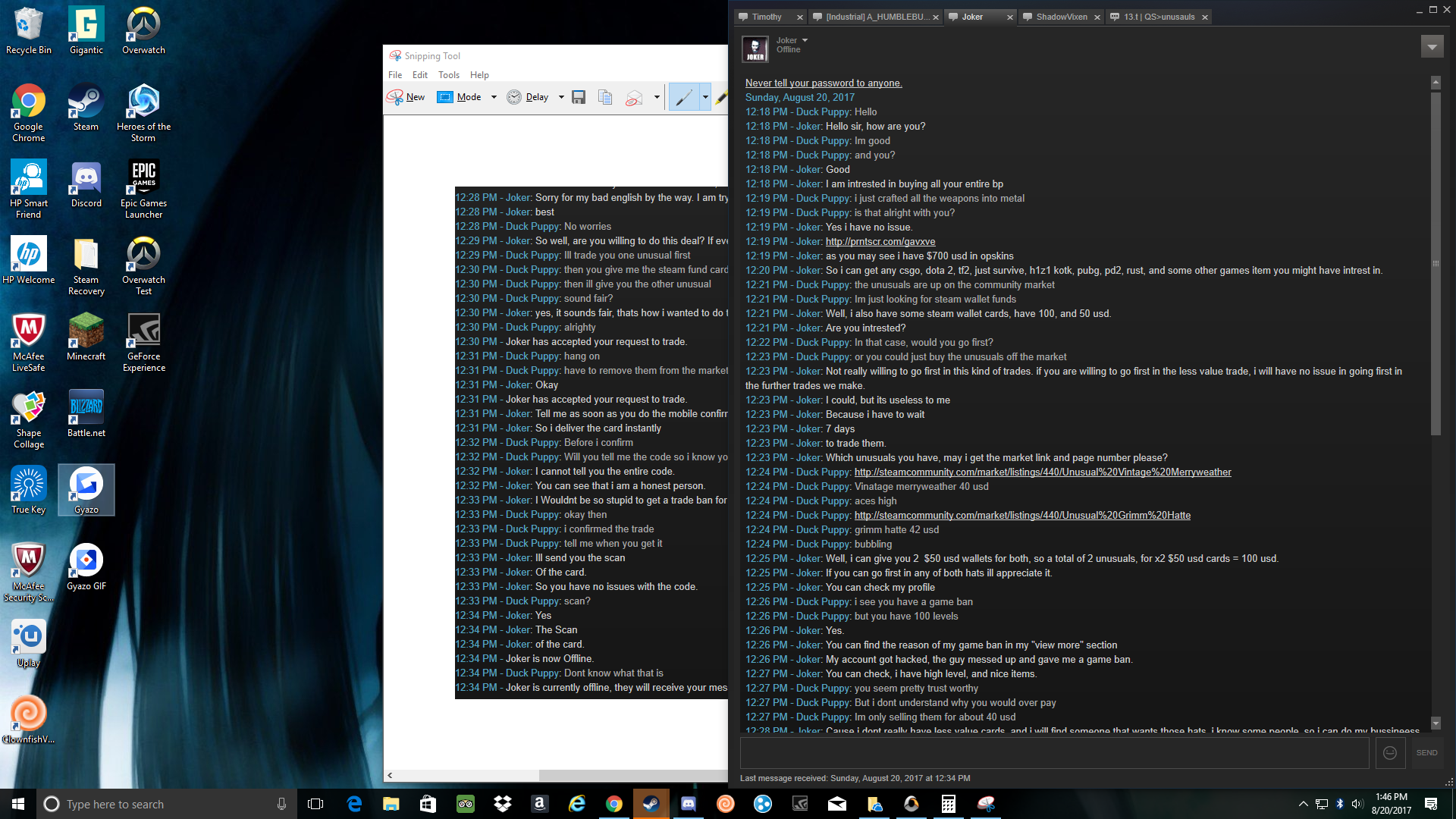
Task: Click the chat message input field
Action: coord(1054,752)
